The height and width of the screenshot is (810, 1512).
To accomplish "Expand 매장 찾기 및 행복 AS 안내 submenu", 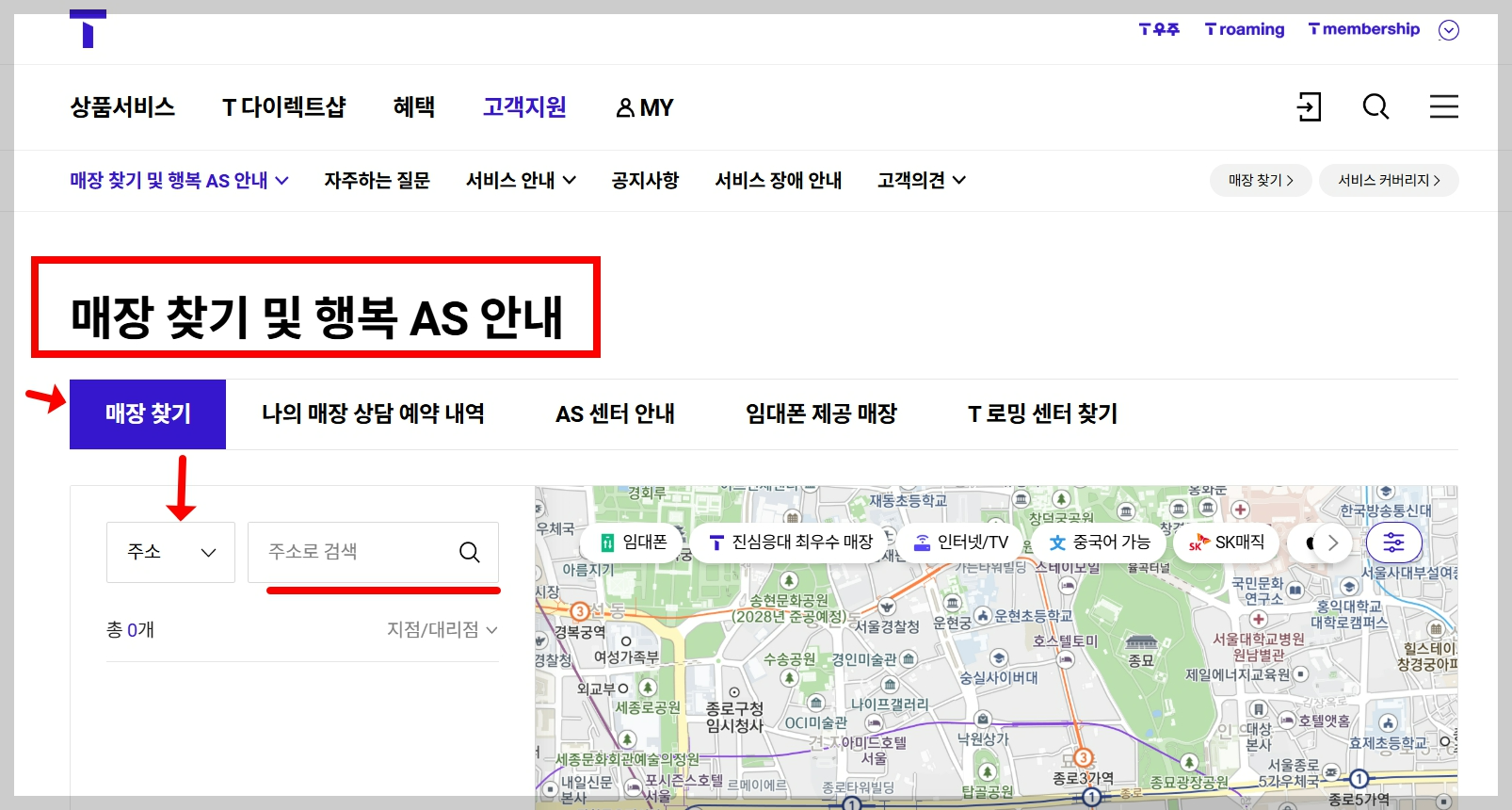I will click(179, 180).
